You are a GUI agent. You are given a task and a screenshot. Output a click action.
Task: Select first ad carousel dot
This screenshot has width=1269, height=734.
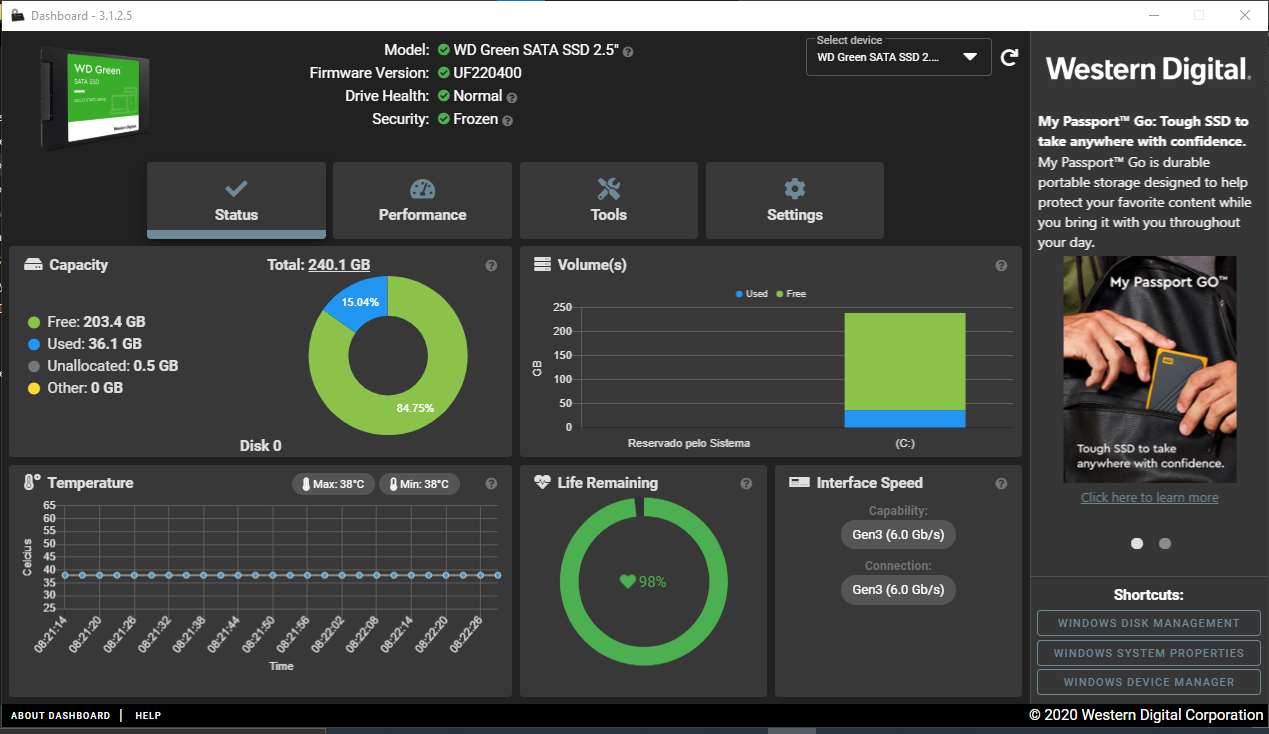[x=1137, y=543]
